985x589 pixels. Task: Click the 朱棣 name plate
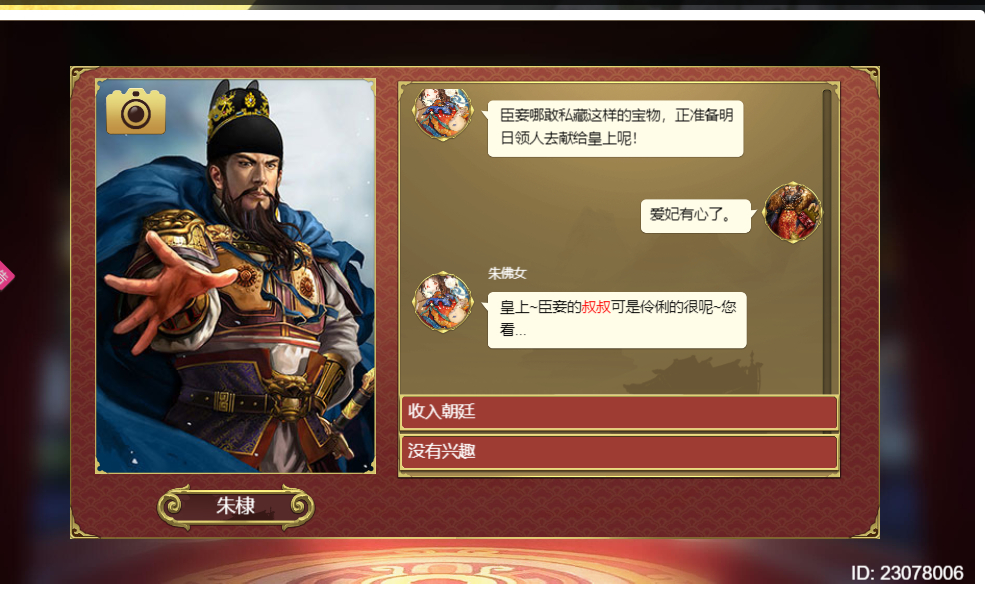click(x=236, y=506)
